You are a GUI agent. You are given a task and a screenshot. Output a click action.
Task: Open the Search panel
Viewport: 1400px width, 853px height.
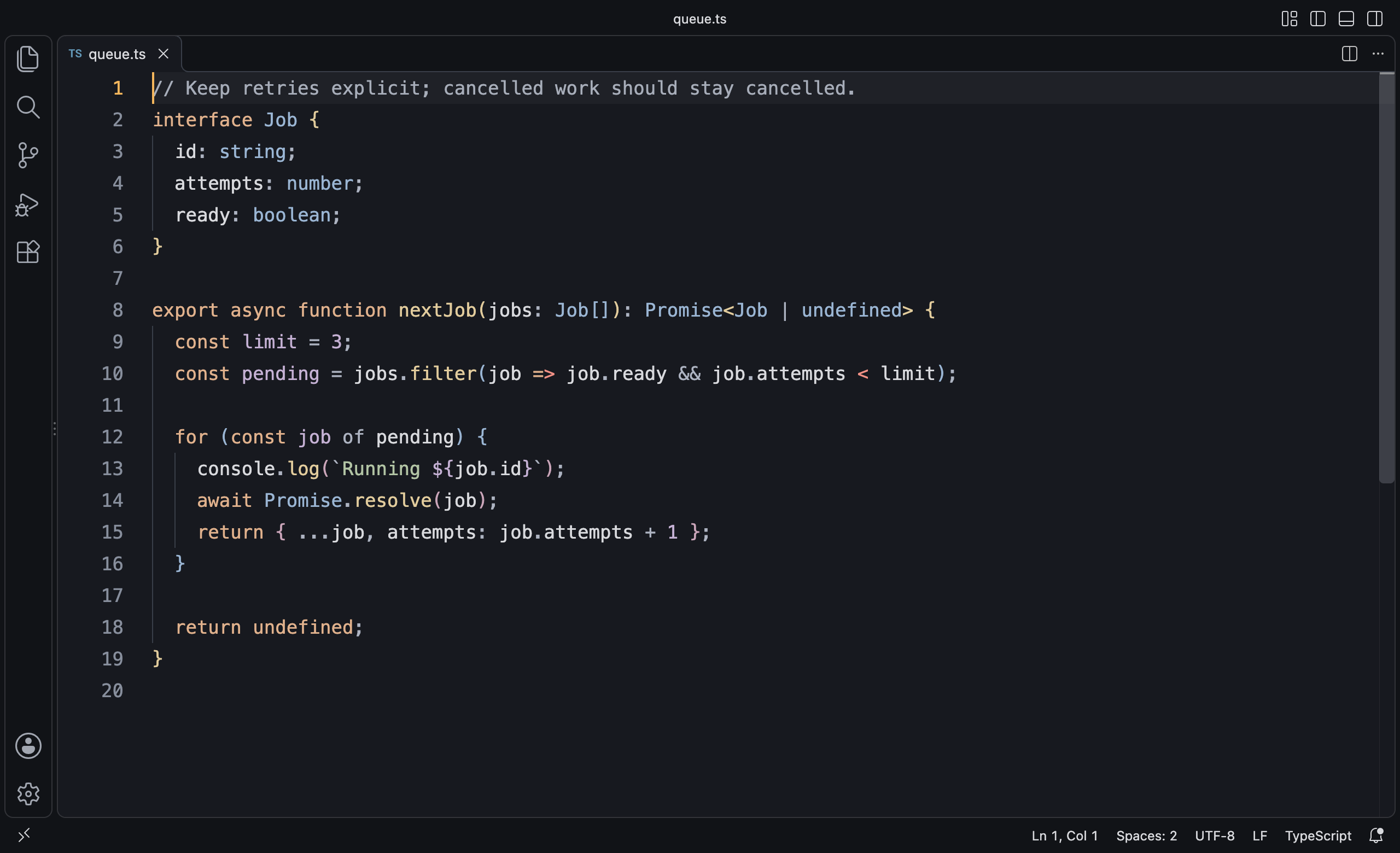click(28, 107)
